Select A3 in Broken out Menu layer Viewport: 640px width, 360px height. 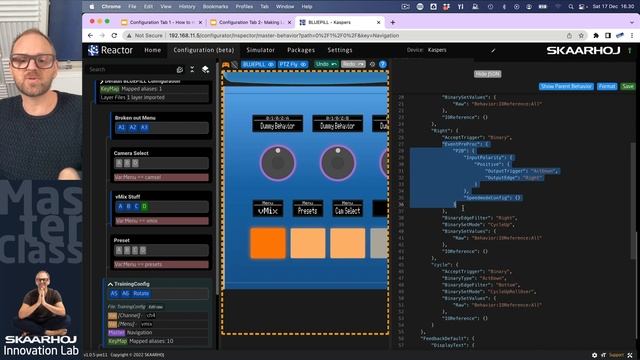point(144,127)
